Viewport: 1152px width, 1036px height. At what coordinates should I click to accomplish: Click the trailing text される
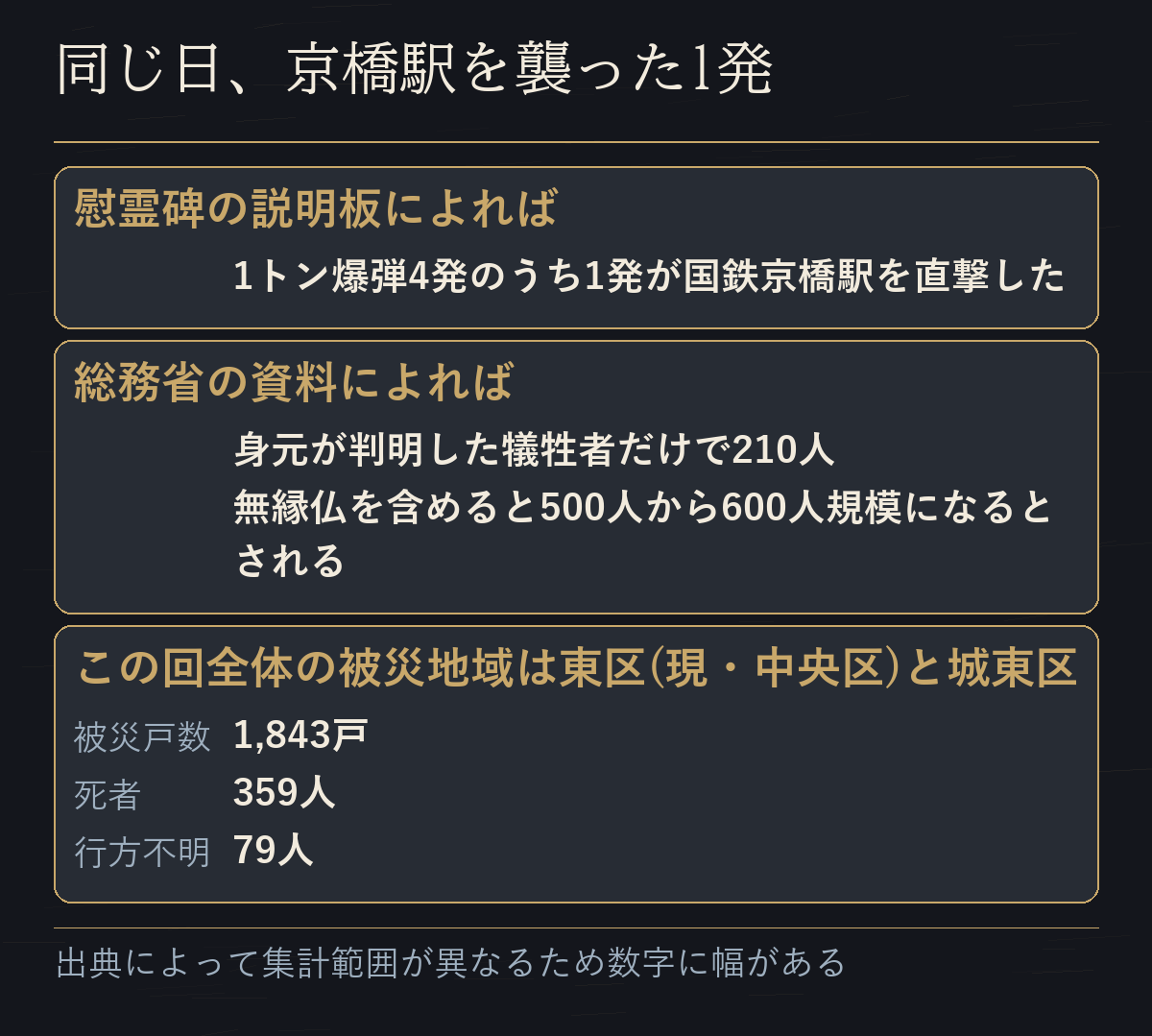pyautogui.click(x=289, y=562)
